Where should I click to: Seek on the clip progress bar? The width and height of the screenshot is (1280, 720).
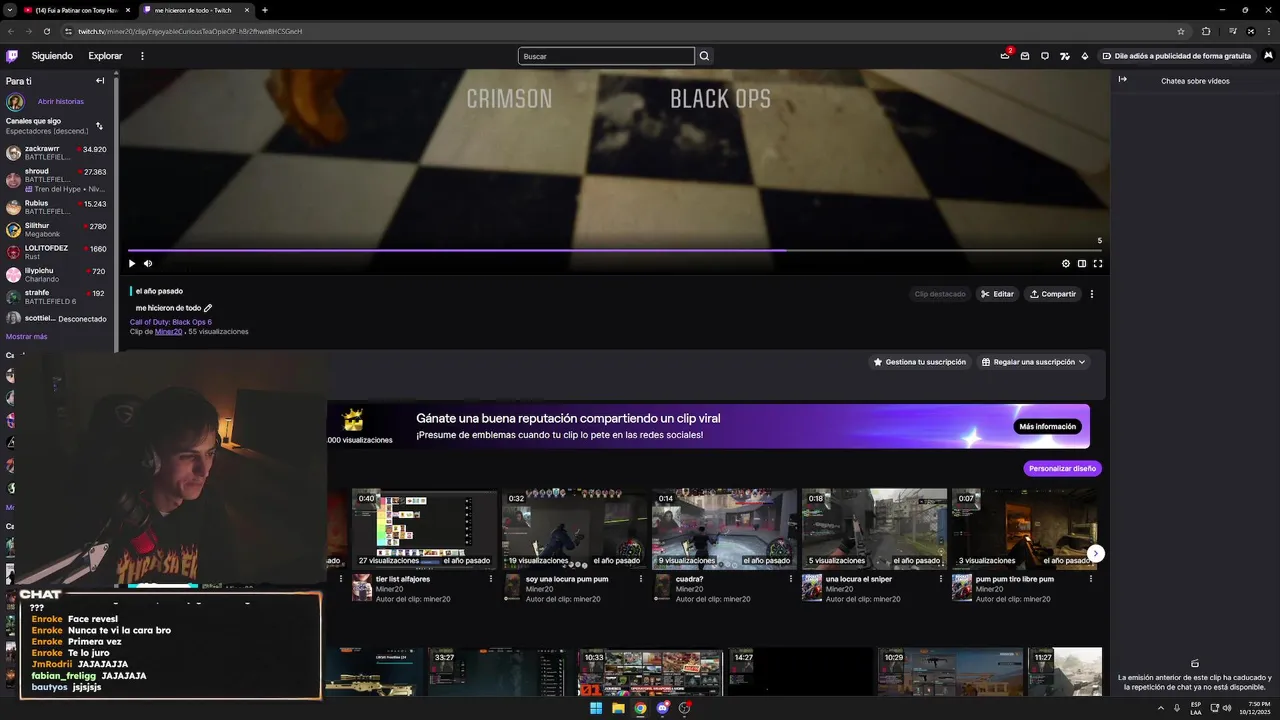point(615,251)
